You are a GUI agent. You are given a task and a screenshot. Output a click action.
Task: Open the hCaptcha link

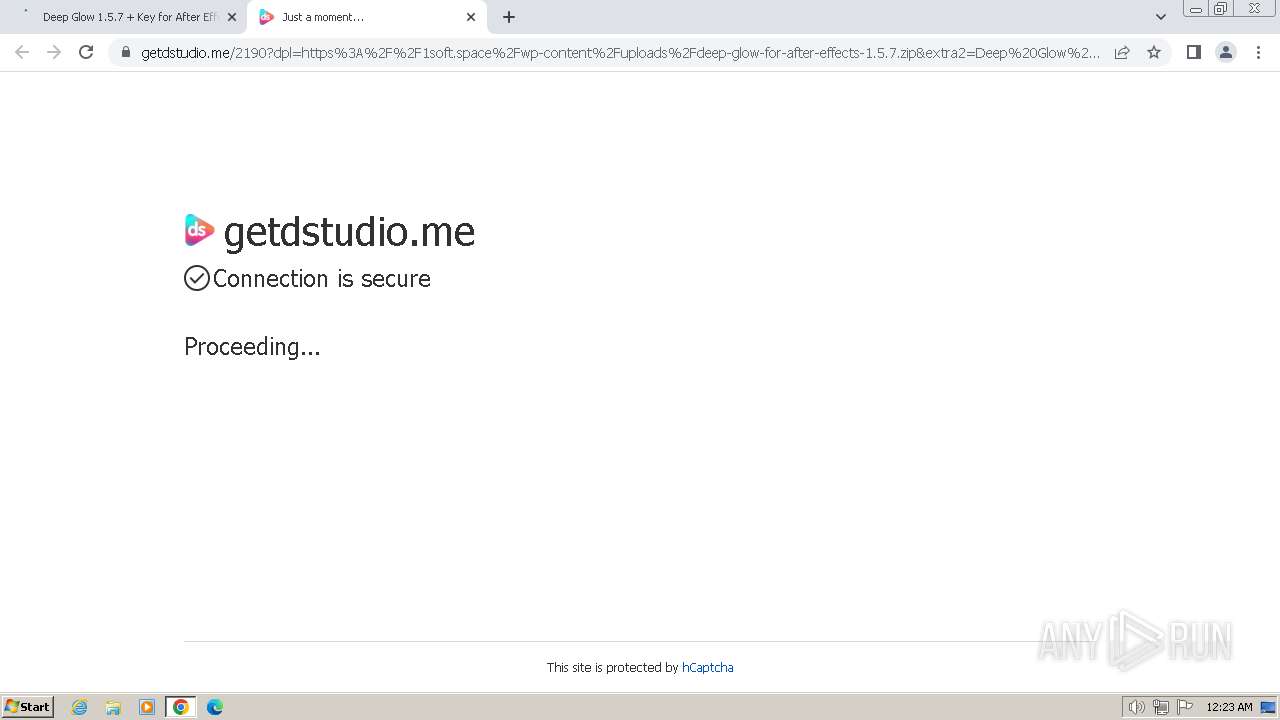pyautogui.click(x=707, y=667)
